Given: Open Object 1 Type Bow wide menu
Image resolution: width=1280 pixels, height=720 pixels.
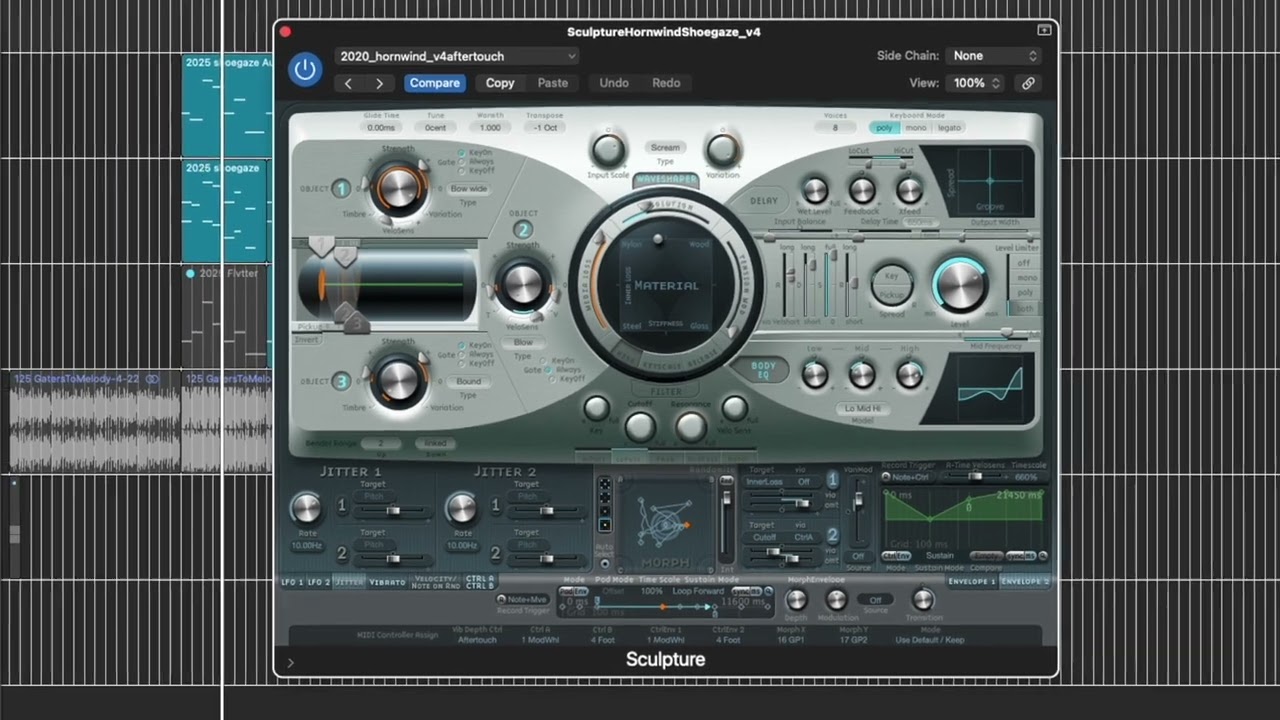Looking at the screenshot, I should (x=467, y=189).
